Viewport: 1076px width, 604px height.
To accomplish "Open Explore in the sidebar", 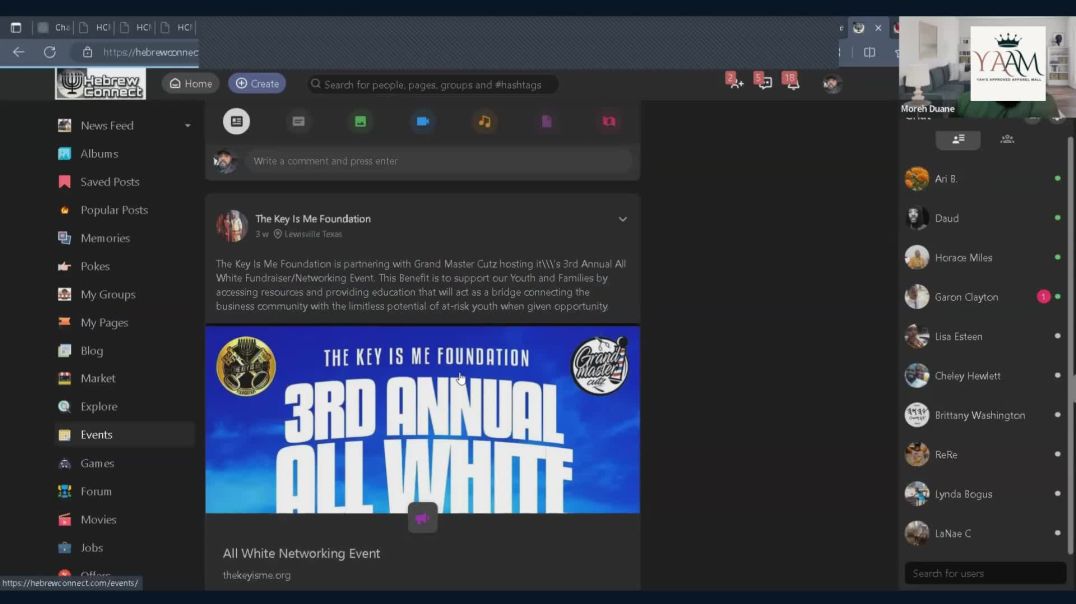I will click(x=99, y=406).
